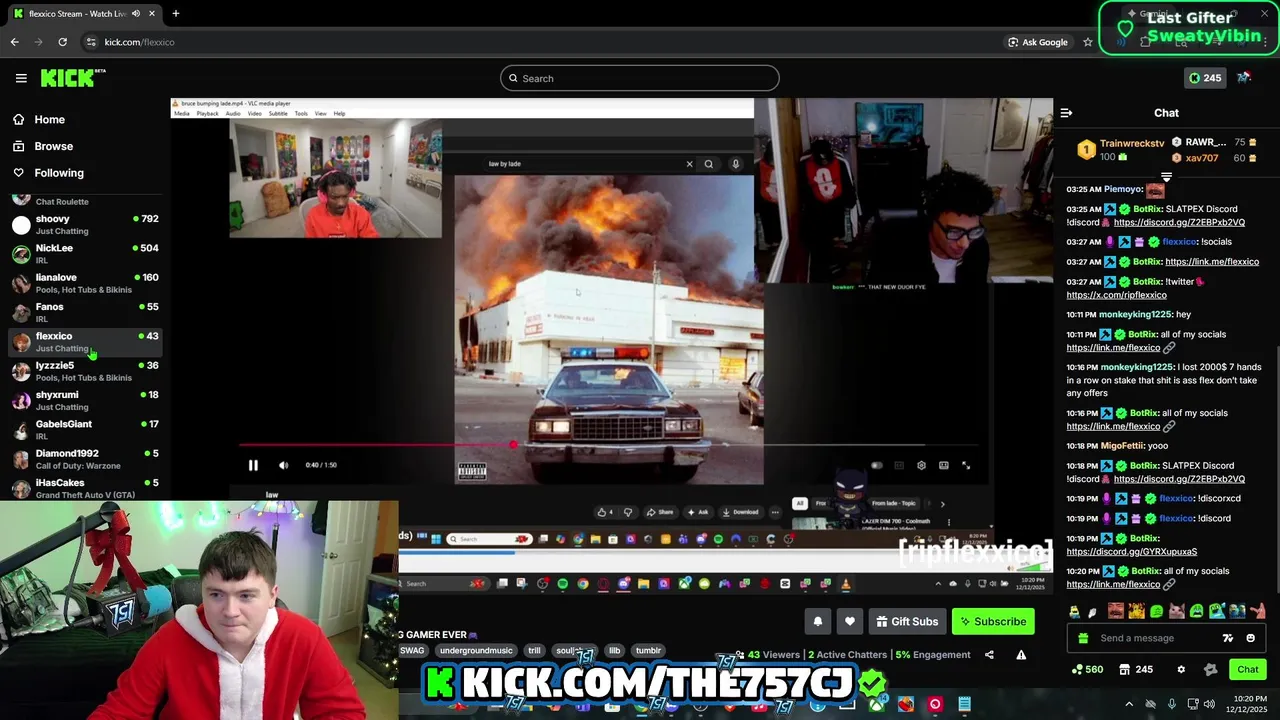
Task: Bookmark this page with the star
Action: click(x=1088, y=42)
